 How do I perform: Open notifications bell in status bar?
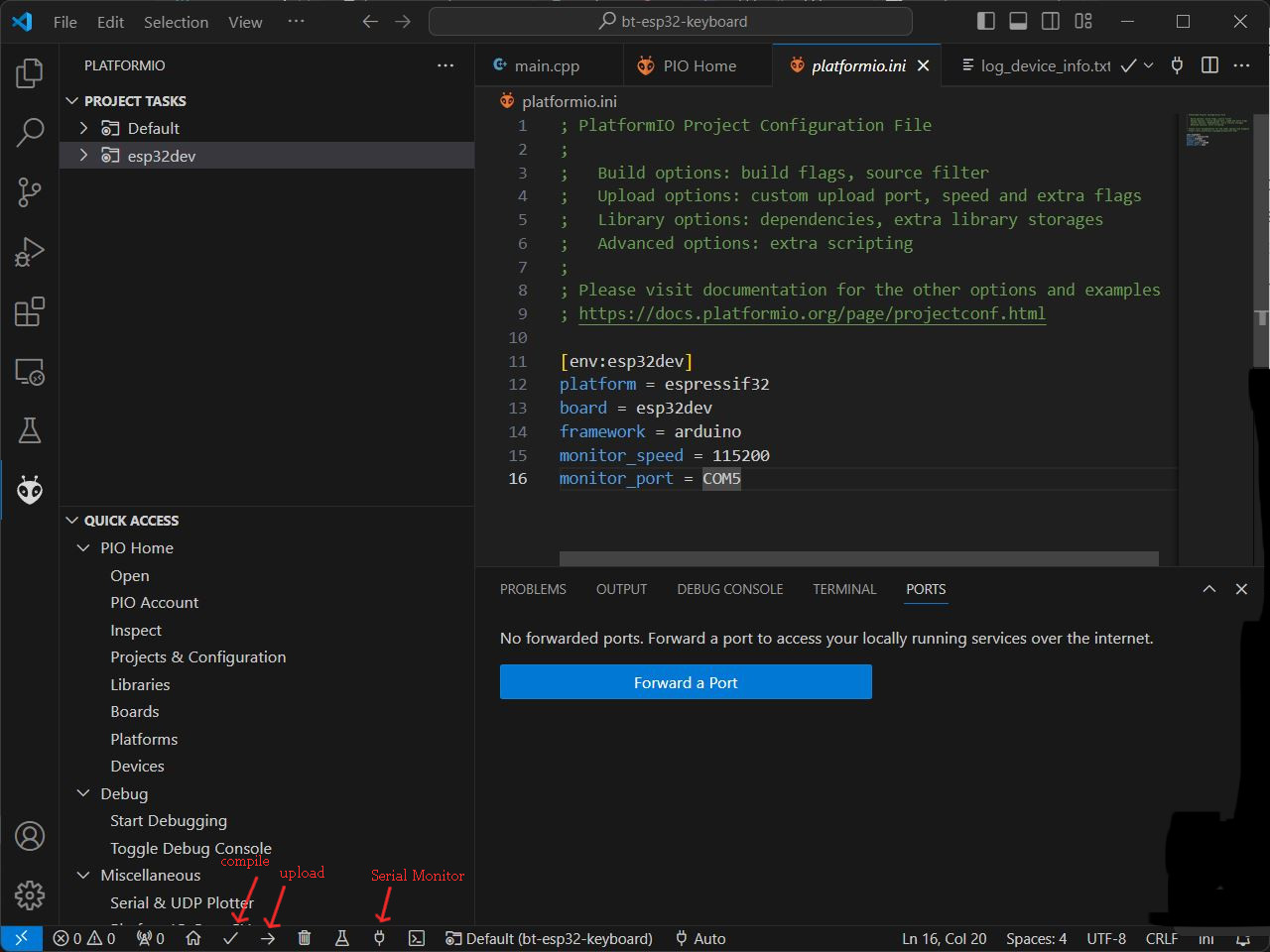coord(1242,938)
